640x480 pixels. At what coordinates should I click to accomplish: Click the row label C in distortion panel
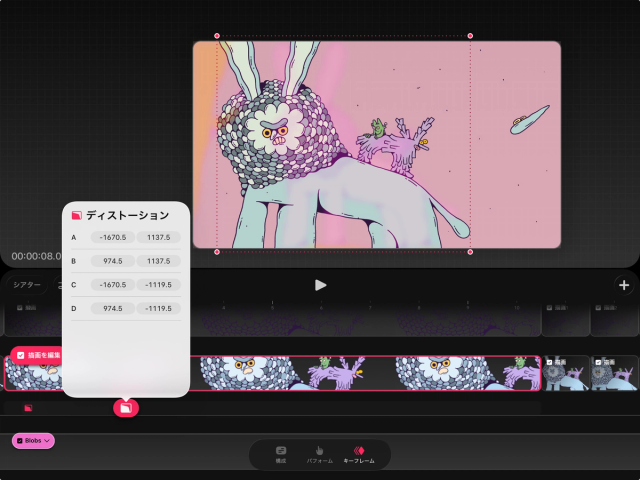(73, 285)
